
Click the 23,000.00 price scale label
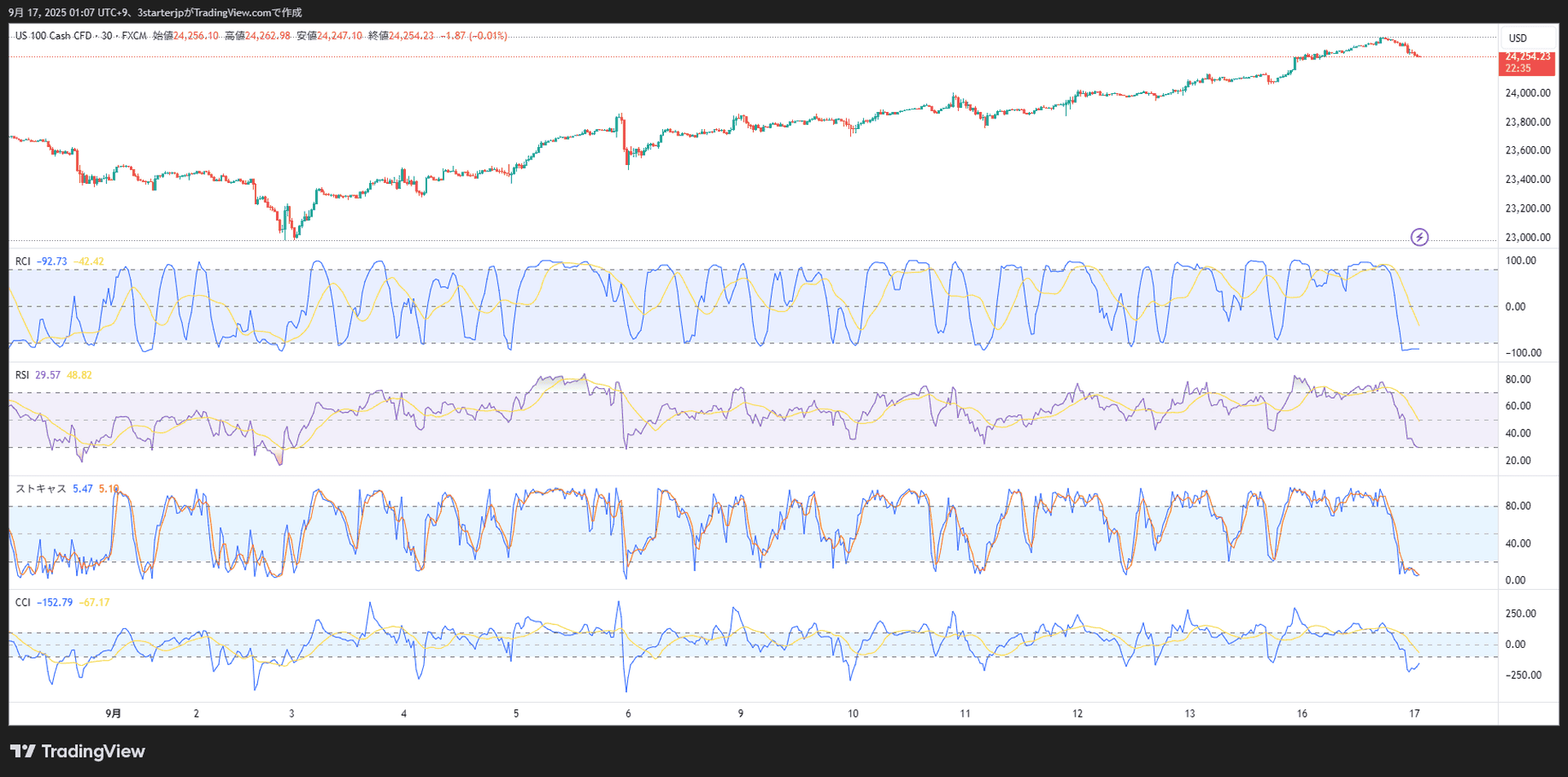click(1527, 238)
